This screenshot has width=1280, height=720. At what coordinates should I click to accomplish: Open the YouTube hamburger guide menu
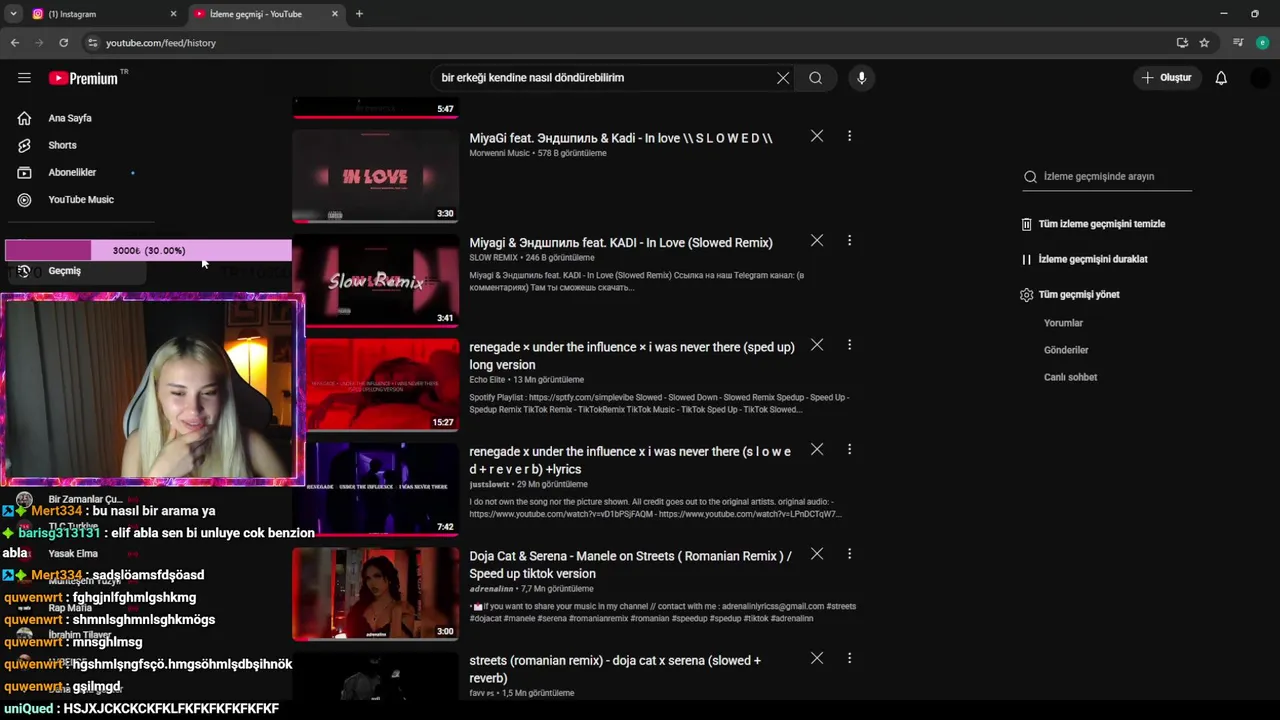[24, 78]
